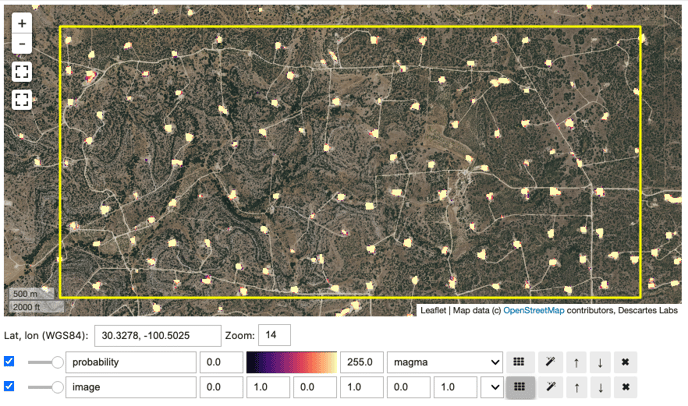Click grid icon on probability layer row
This screenshot has height=406, width=688.
tap(520, 362)
